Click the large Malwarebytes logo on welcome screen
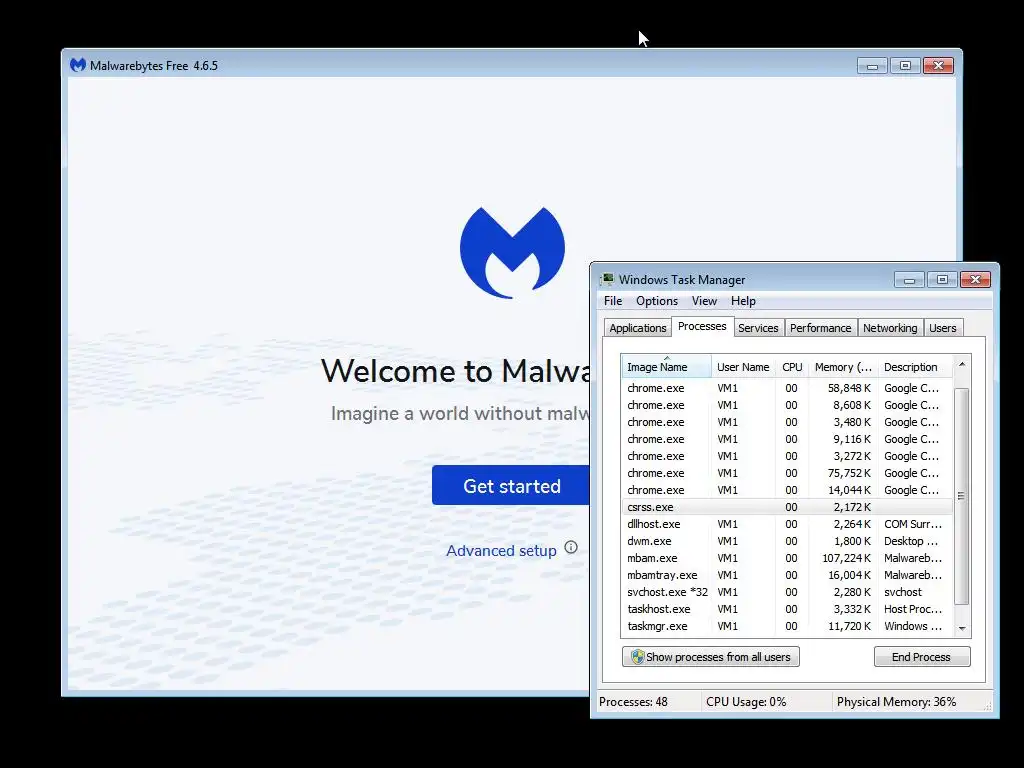This screenshot has width=1024, height=768. [513, 253]
